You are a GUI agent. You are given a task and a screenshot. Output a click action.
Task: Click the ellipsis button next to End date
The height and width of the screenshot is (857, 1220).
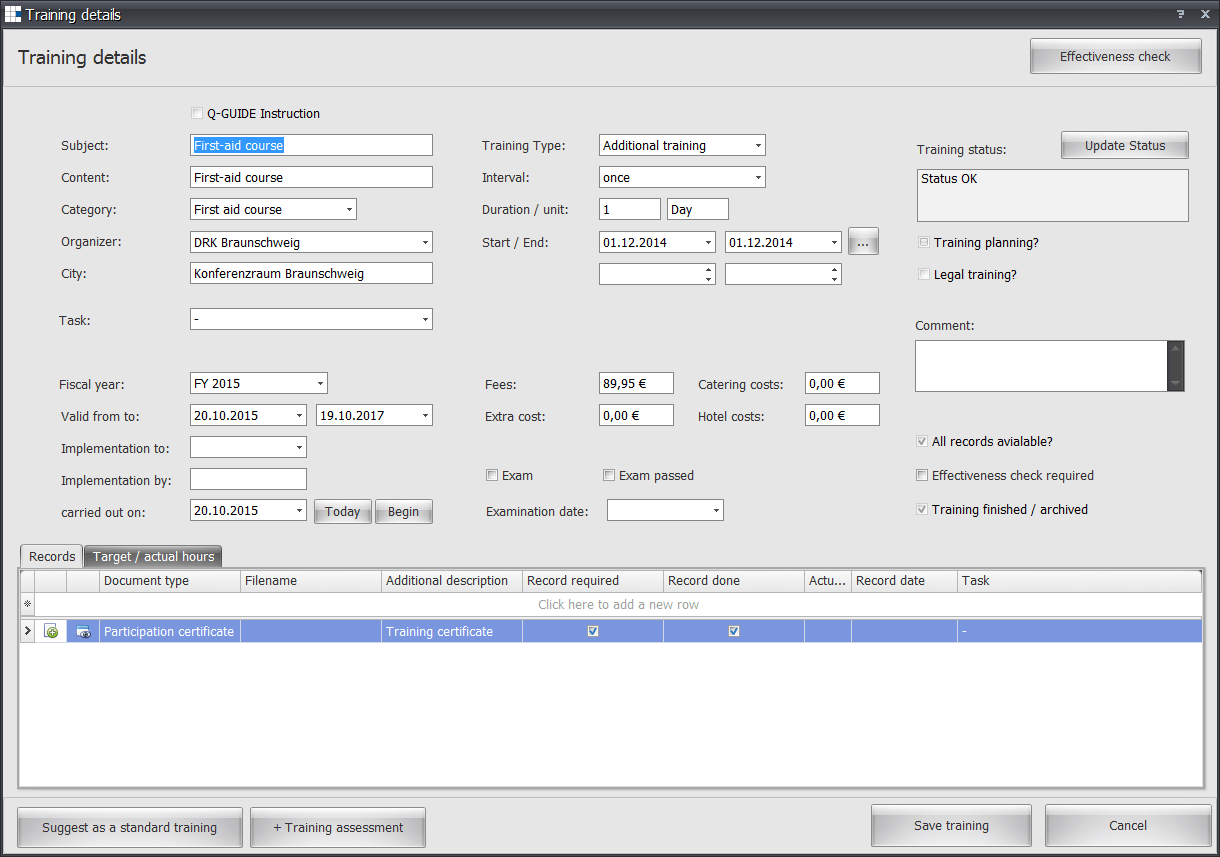863,242
